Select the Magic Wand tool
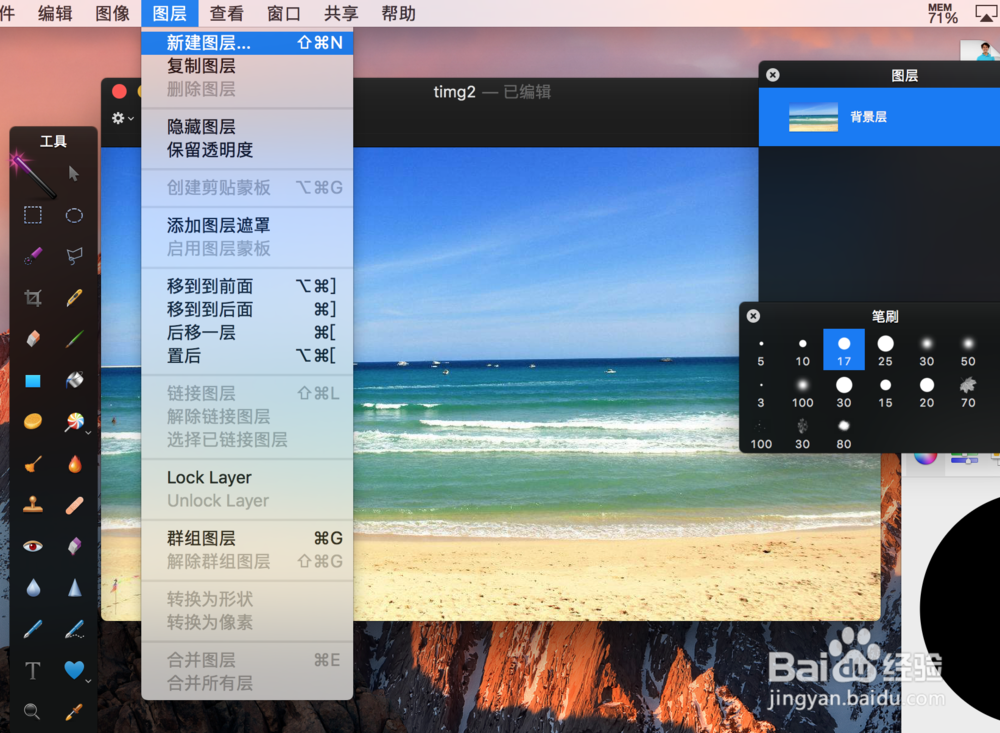The width and height of the screenshot is (1000, 733). pos(32,174)
